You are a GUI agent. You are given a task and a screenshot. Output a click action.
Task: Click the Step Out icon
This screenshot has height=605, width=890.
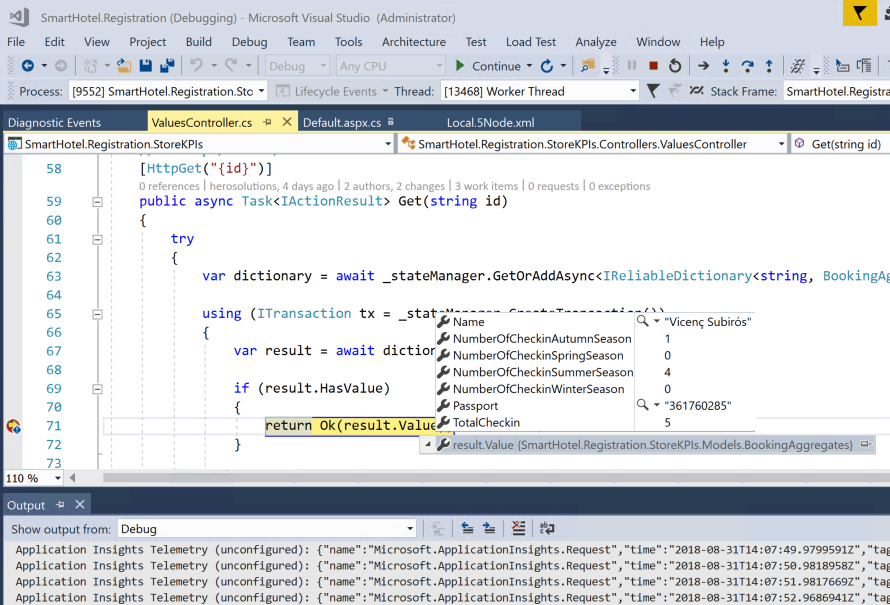(x=769, y=66)
